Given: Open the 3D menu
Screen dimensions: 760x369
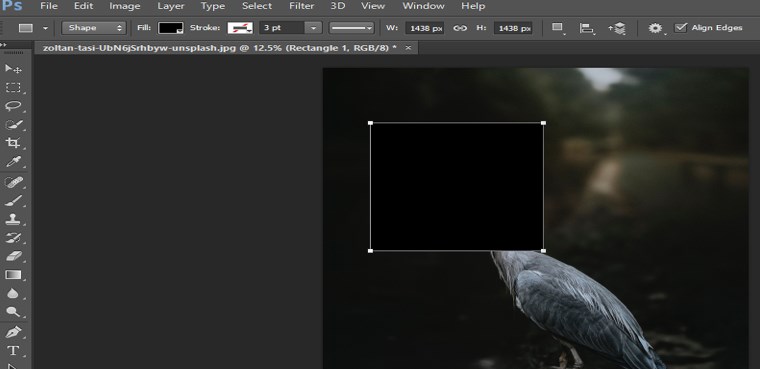Looking at the screenshot, I should coord(338,6).
